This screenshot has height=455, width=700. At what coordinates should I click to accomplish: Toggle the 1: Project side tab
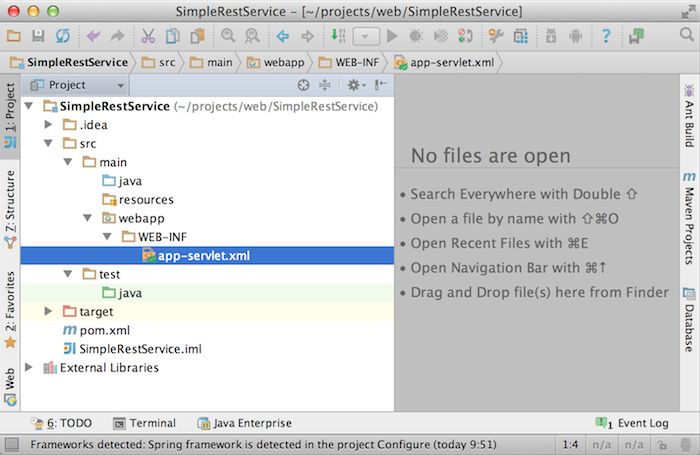point(10,116)
